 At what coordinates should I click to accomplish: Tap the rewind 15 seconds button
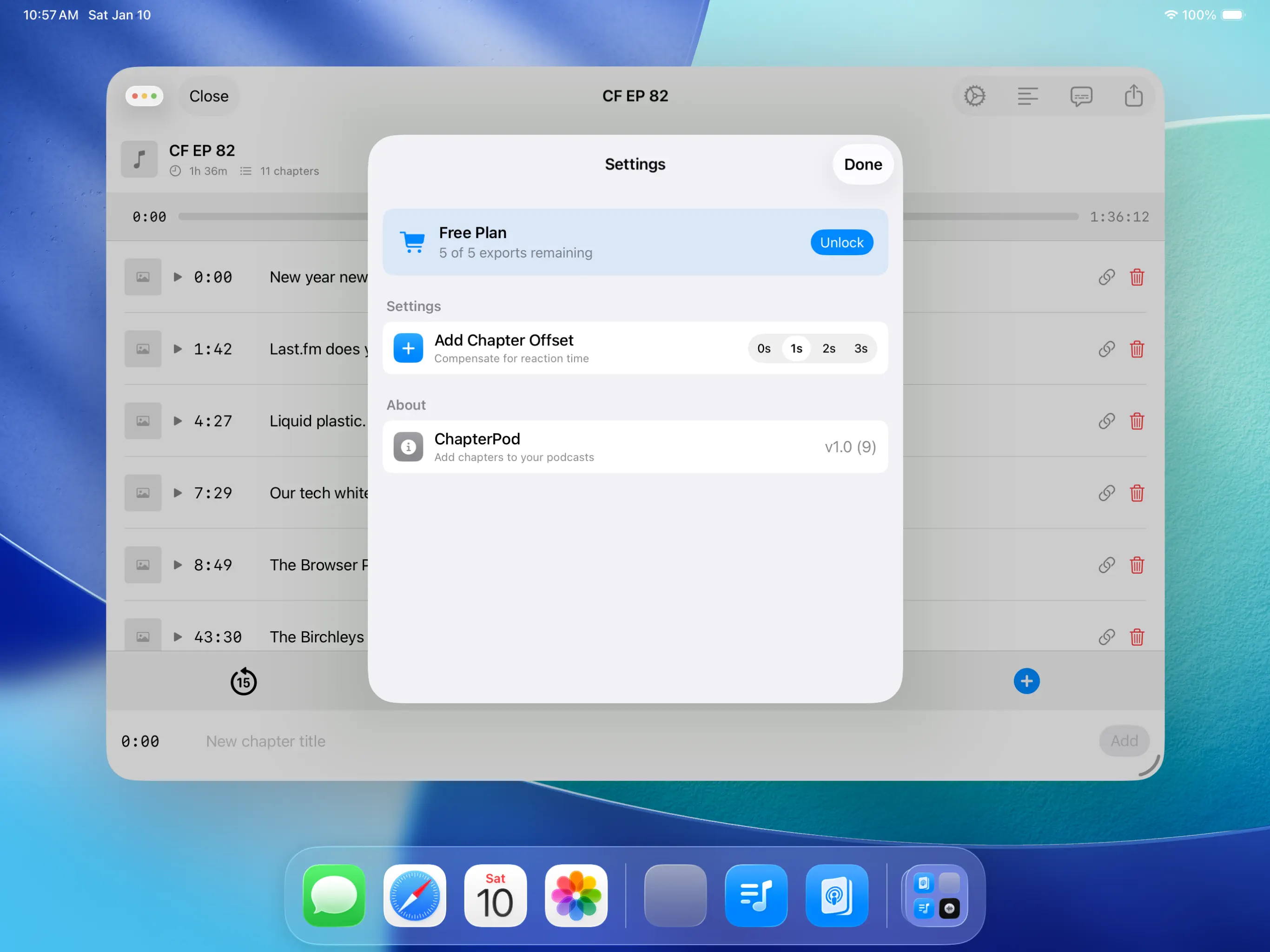pos(244,681)
